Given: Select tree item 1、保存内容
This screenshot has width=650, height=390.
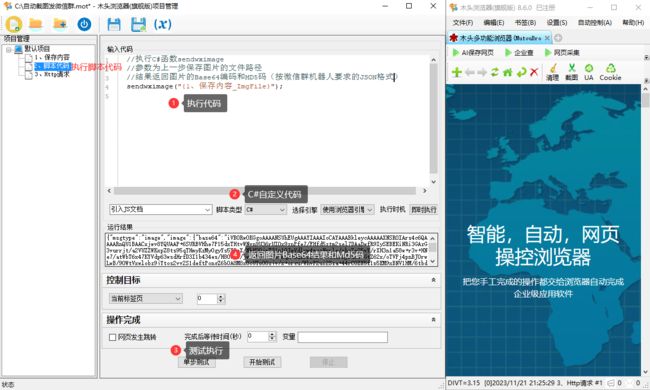Looking at the screenshot, I should [52, 57].
